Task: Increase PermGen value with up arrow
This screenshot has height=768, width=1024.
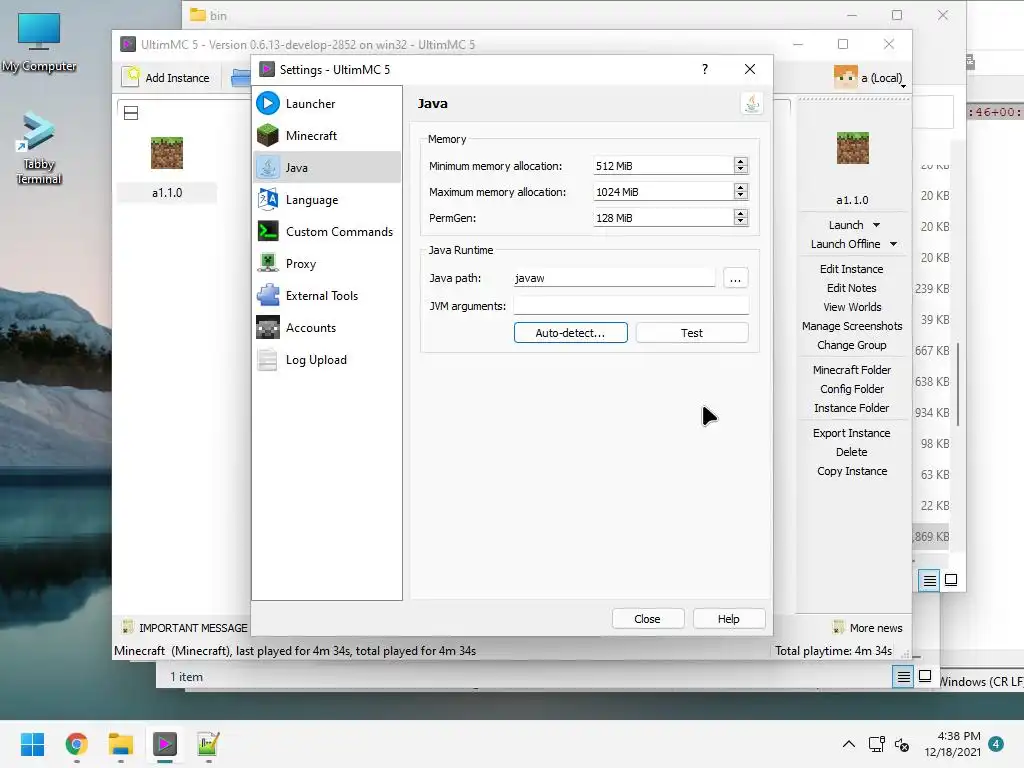Action: (x=741, y=214)
